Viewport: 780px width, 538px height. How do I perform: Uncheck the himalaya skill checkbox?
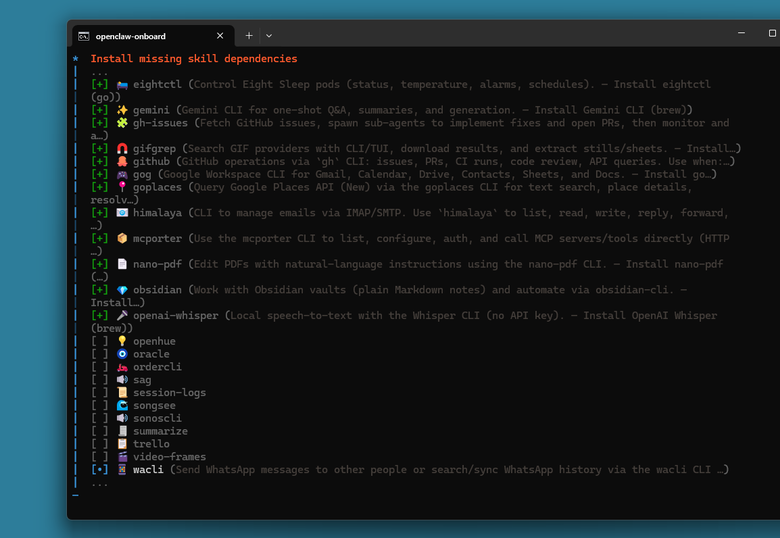click(99, 213)
